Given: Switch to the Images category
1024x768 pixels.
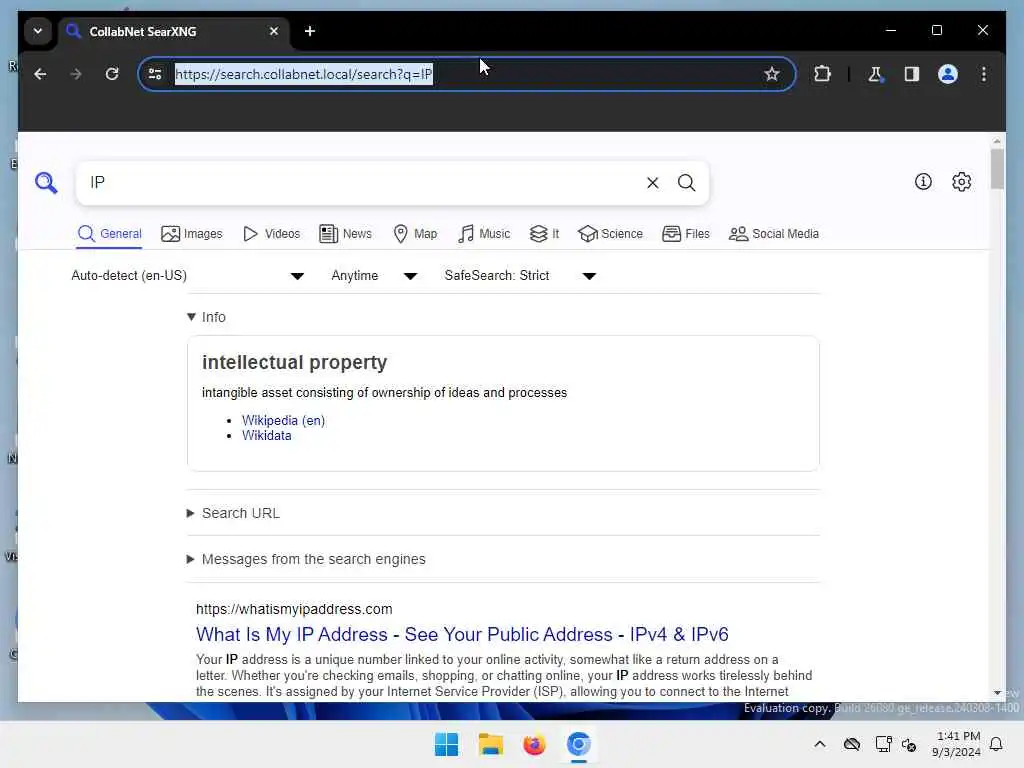Looking at the screenshot, I should point(191,234).
